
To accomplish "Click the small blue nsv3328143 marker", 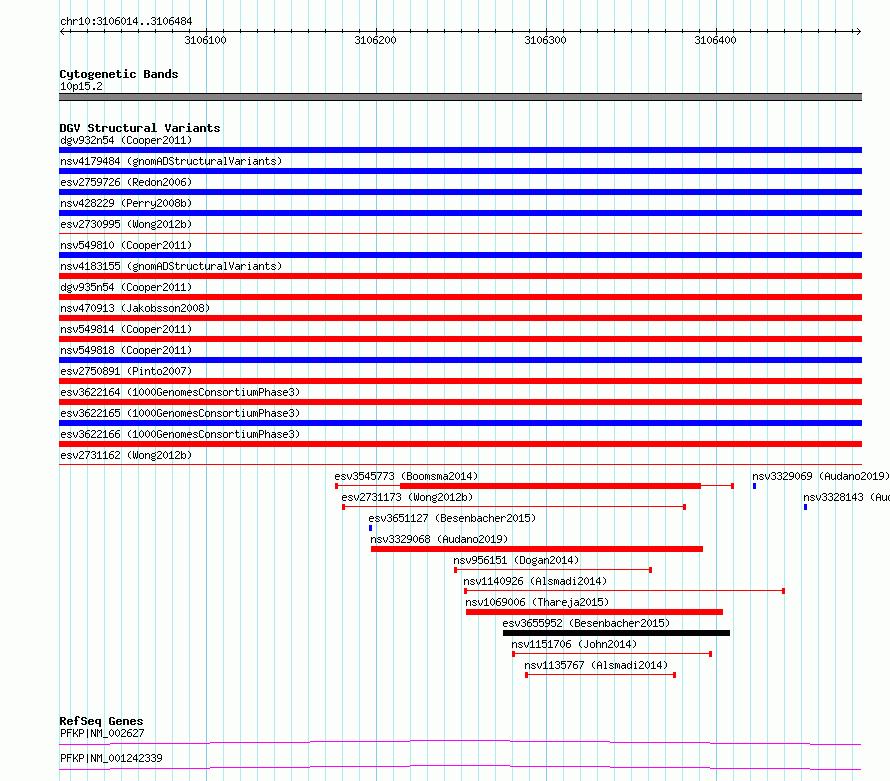I will [x=805, y=507].
